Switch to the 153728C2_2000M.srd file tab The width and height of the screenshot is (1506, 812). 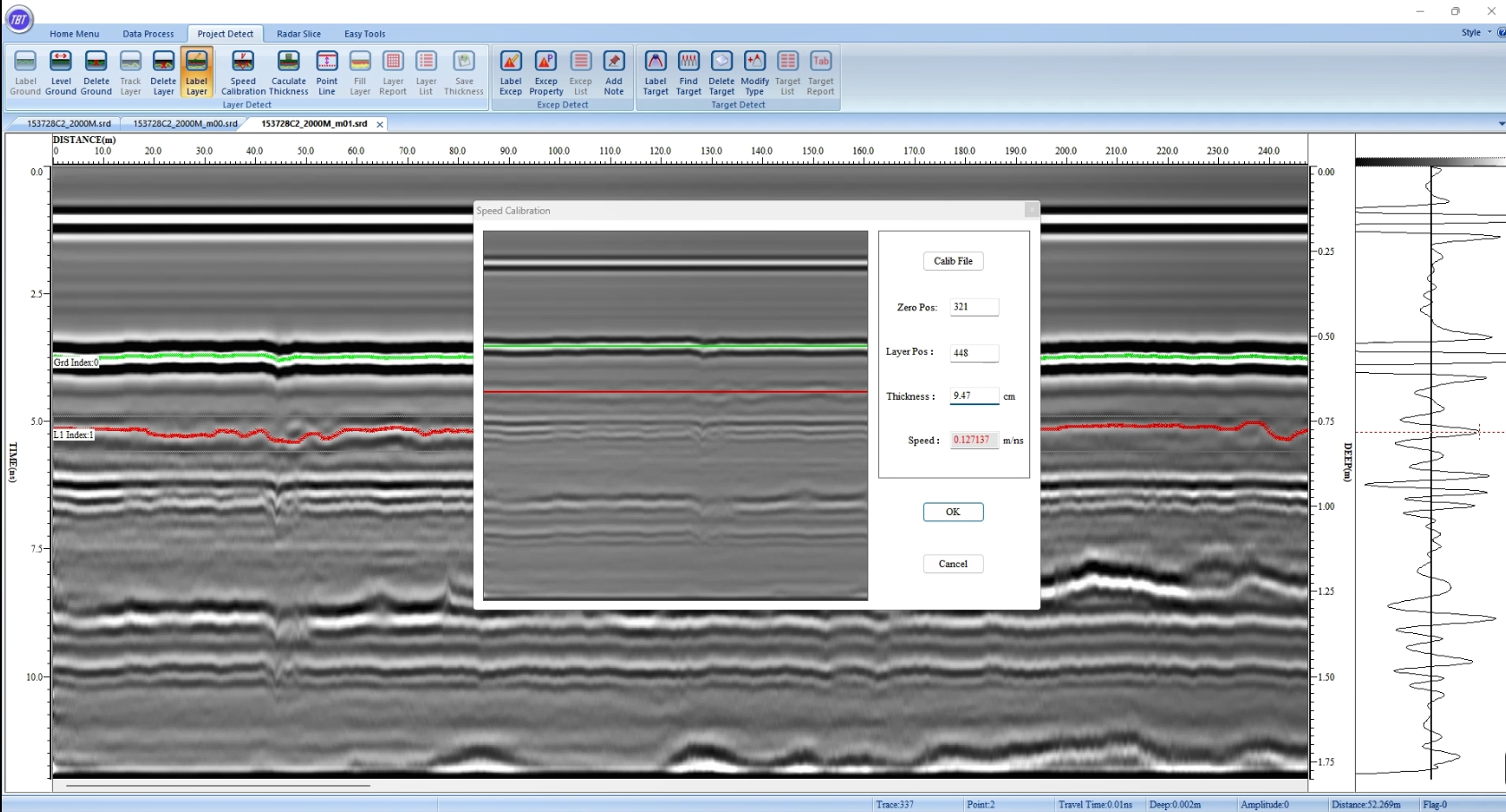click(x=69, y=123)
